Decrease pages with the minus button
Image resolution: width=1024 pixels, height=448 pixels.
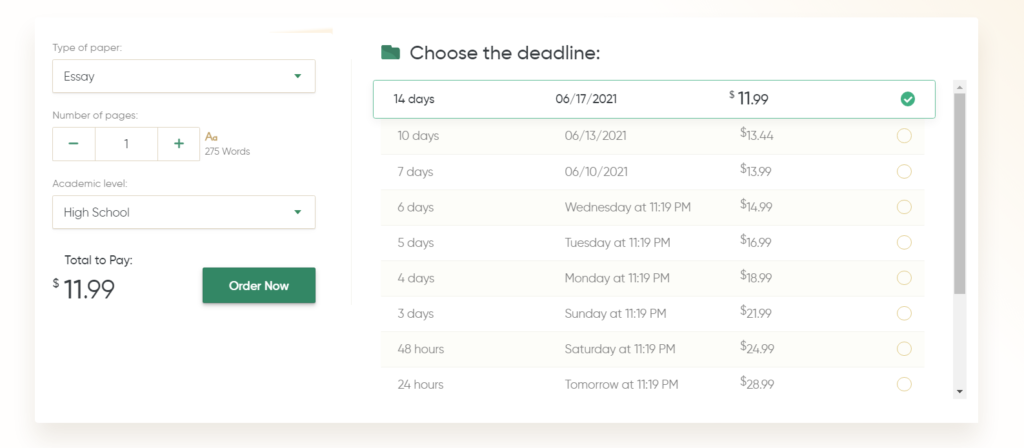pos(73,144)
